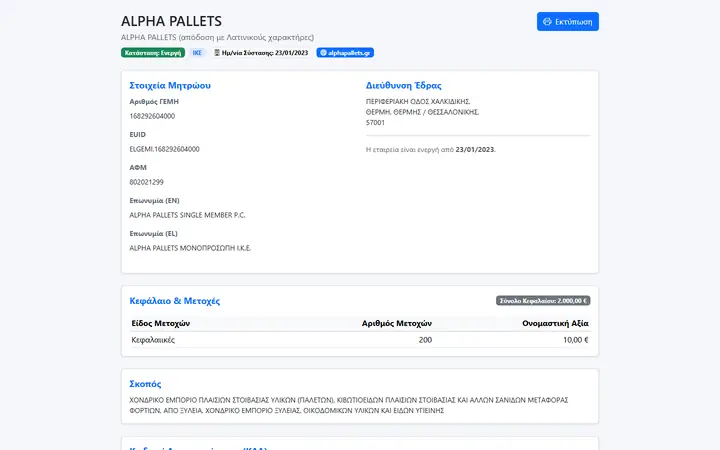
Task: Click the Σύνολο Κεφαλαίου 2.000,00 € badge
Action: (543, 301)
